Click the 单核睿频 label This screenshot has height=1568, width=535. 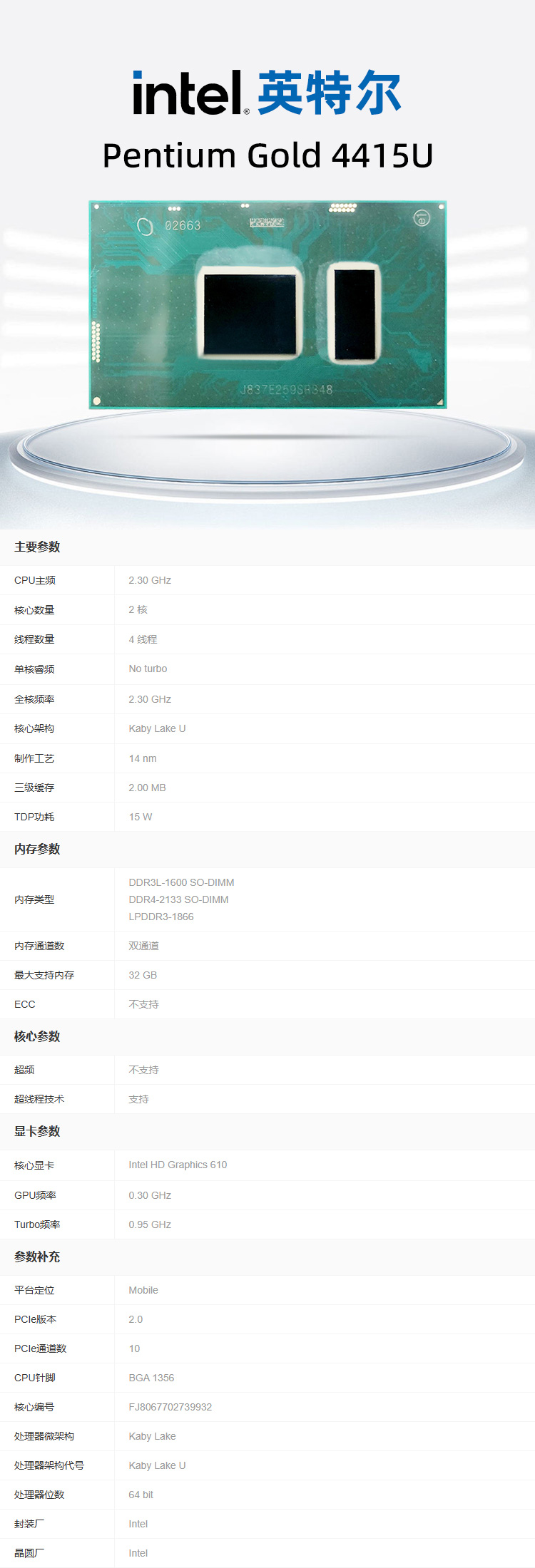click(34, 669)
